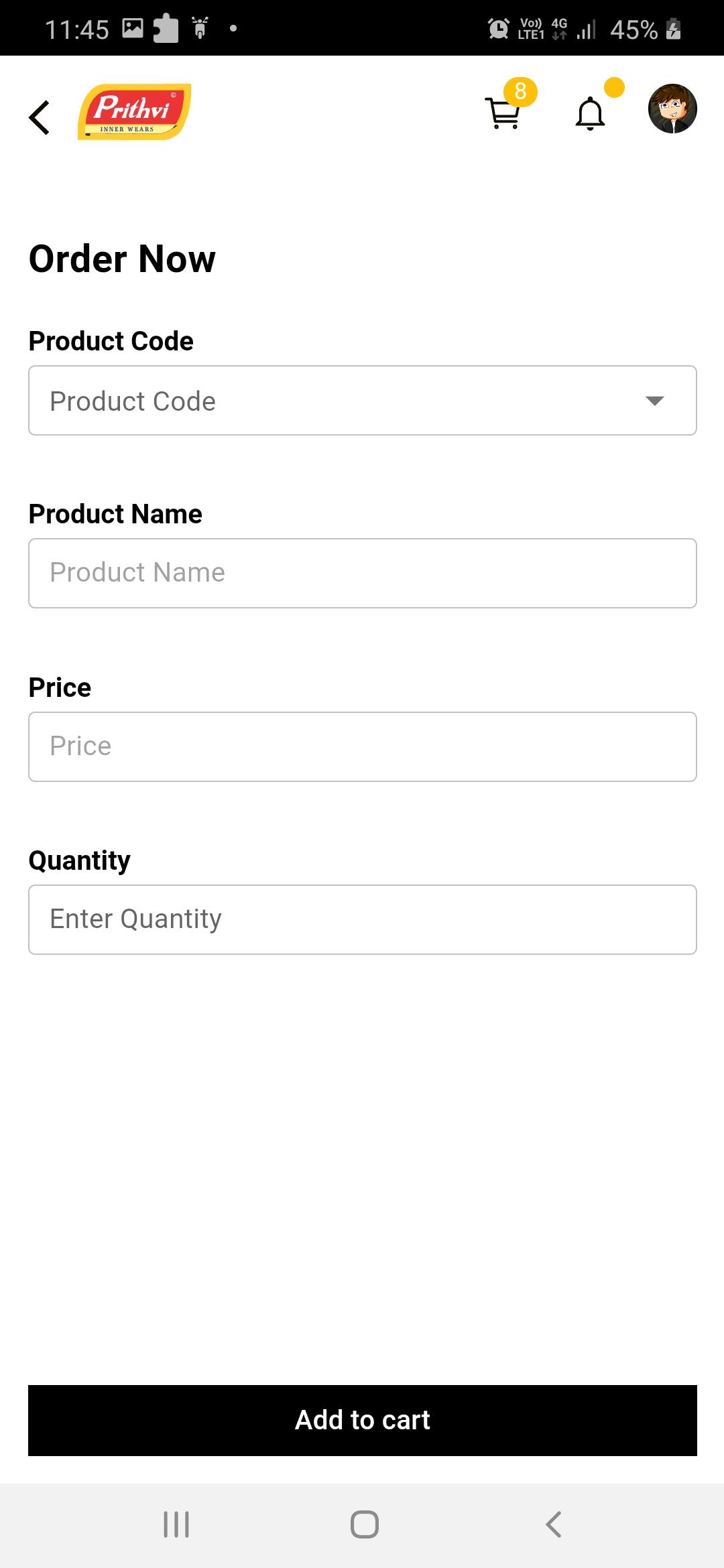This screenshot has height=1568, width=724.
Task: Open the Product Code combo box
Action: 363,401
